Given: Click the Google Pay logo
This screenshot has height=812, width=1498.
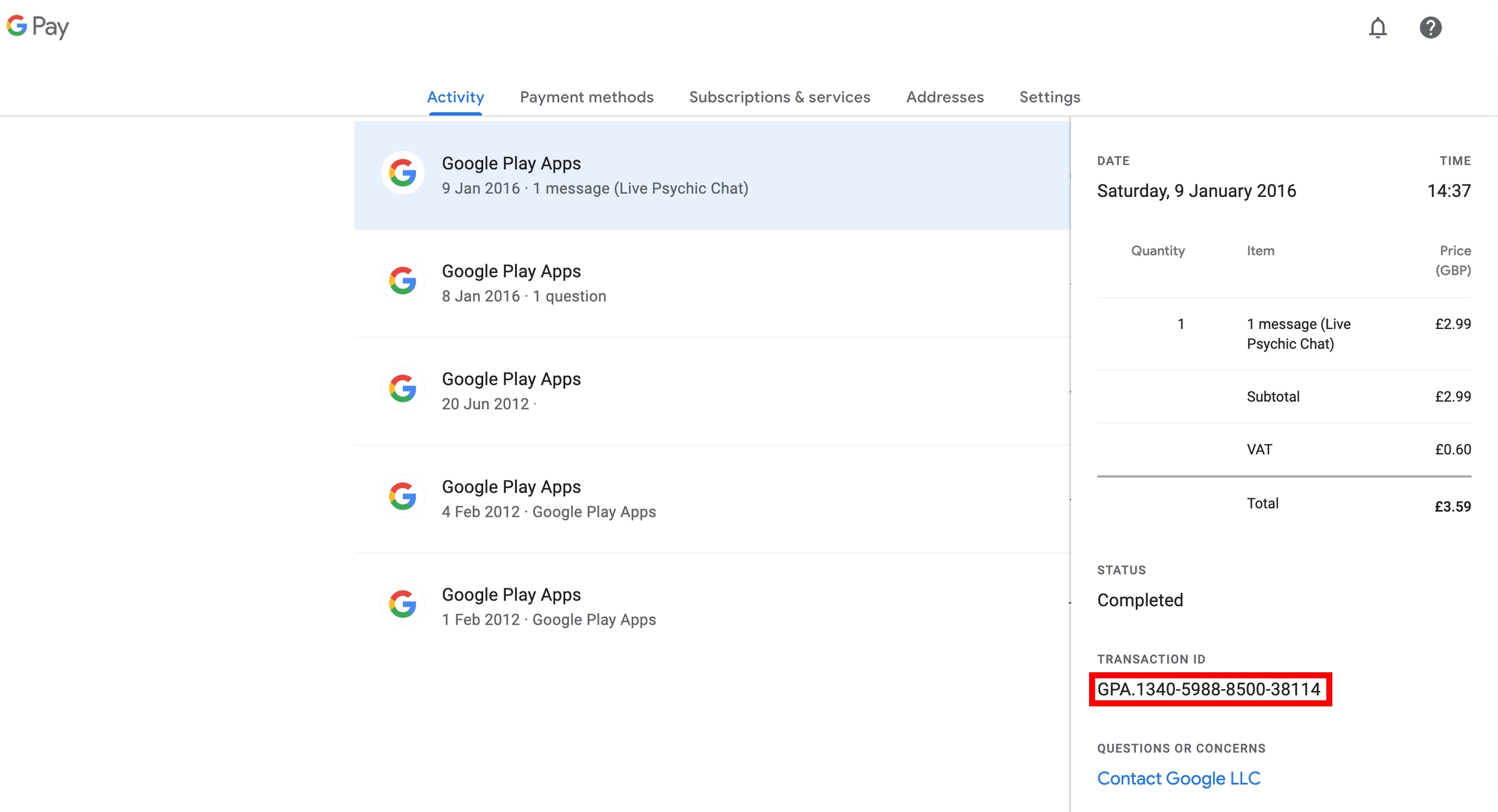Looking at the screenshot, I should tap(38, 27).
